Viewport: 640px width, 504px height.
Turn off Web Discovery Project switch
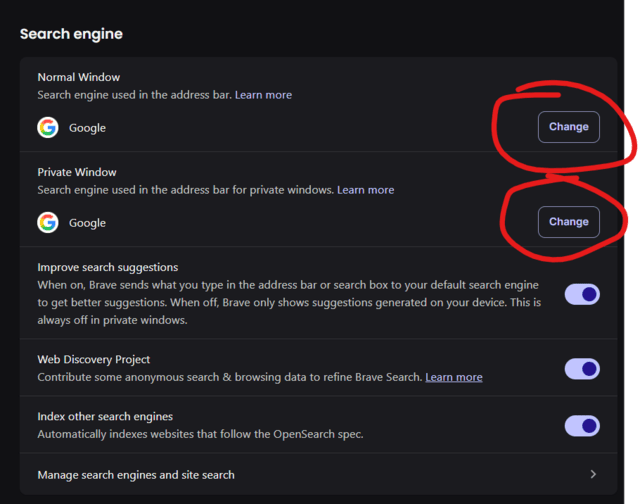(x=582, y=369)
